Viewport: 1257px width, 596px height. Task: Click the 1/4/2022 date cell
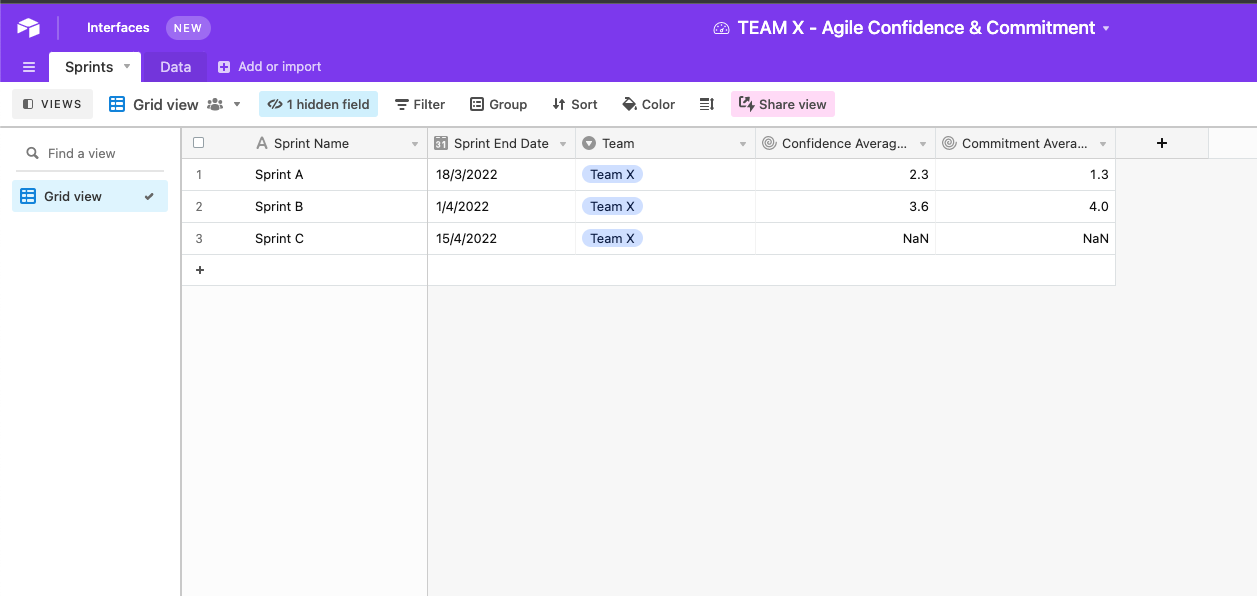[501, 206]
